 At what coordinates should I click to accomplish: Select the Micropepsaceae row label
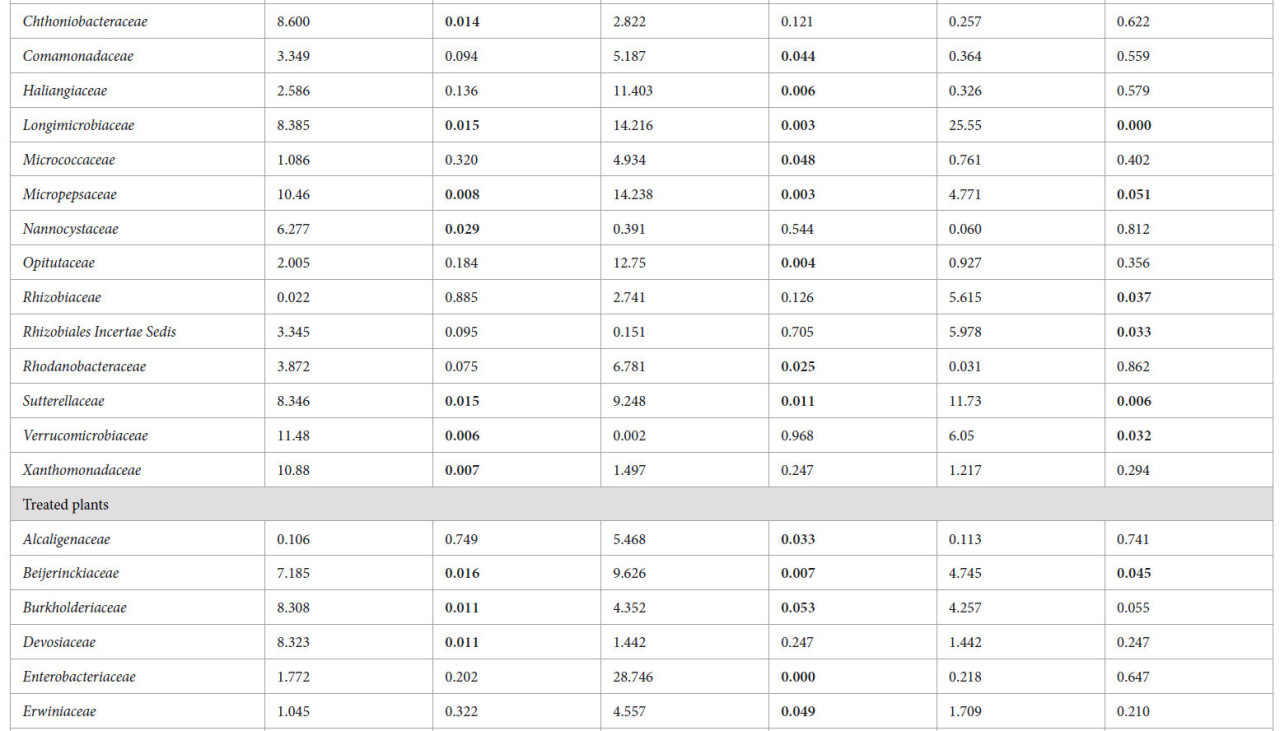tap(69, 194)
